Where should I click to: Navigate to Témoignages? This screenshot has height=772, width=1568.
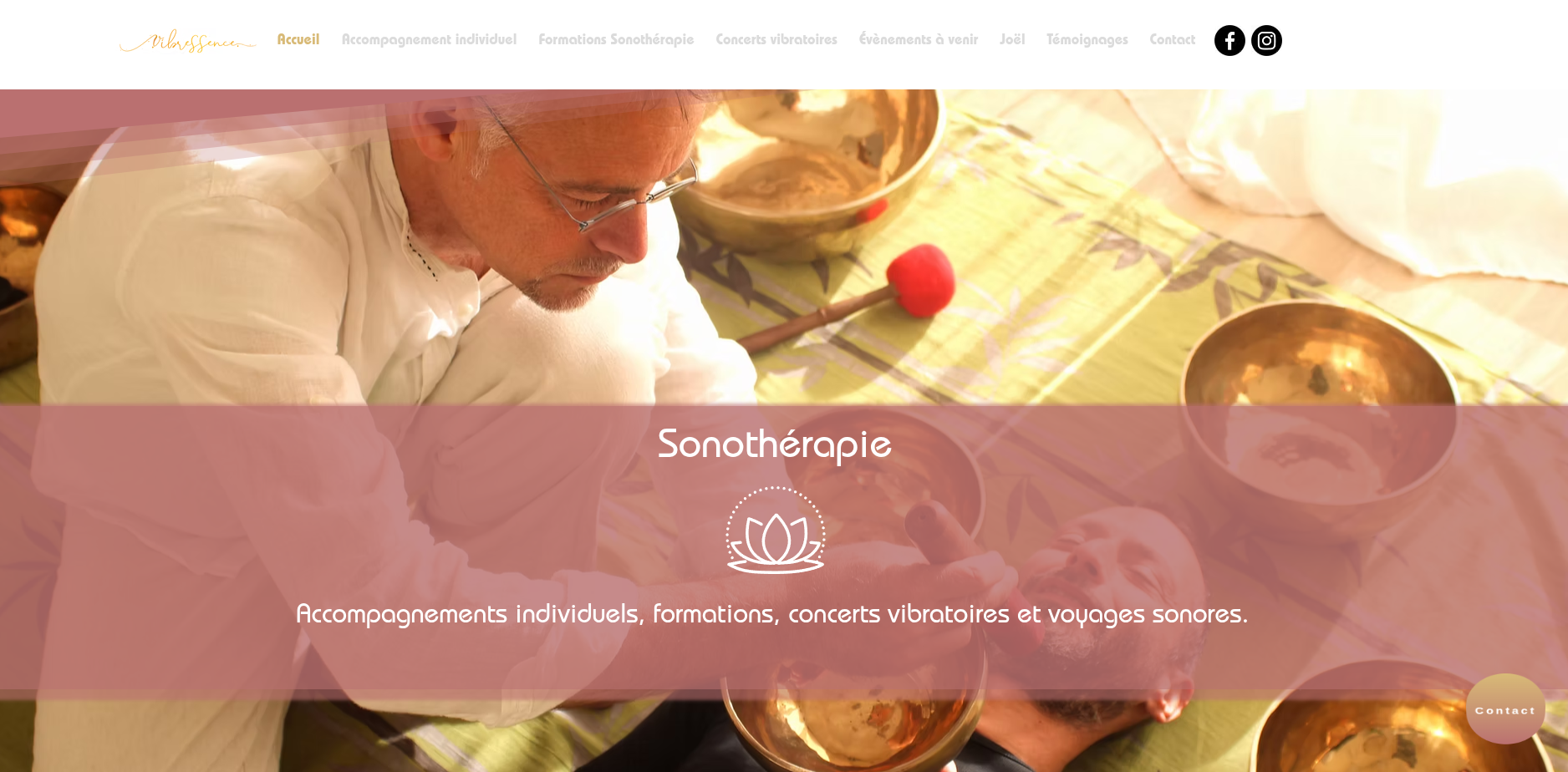[1087, 39]
